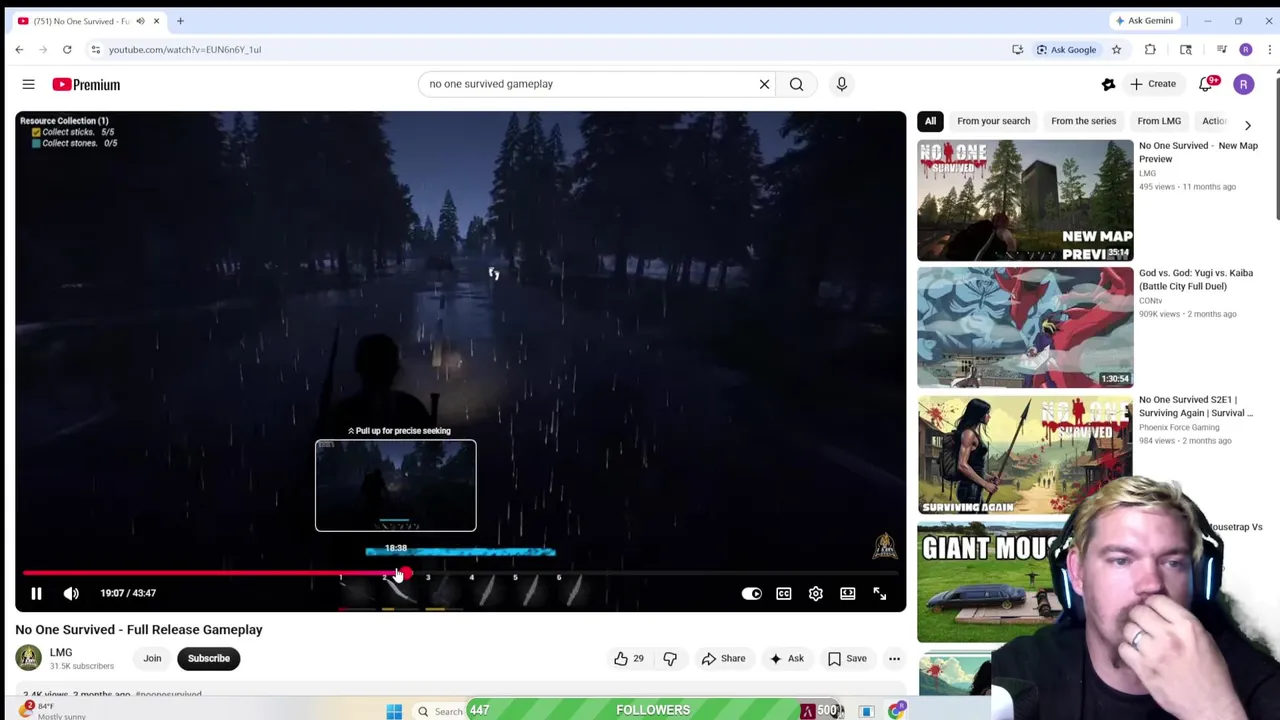The width and height of the screenshot is (1280, 720).
Task: Click the Ask button
Action: [x=786, y=658]
